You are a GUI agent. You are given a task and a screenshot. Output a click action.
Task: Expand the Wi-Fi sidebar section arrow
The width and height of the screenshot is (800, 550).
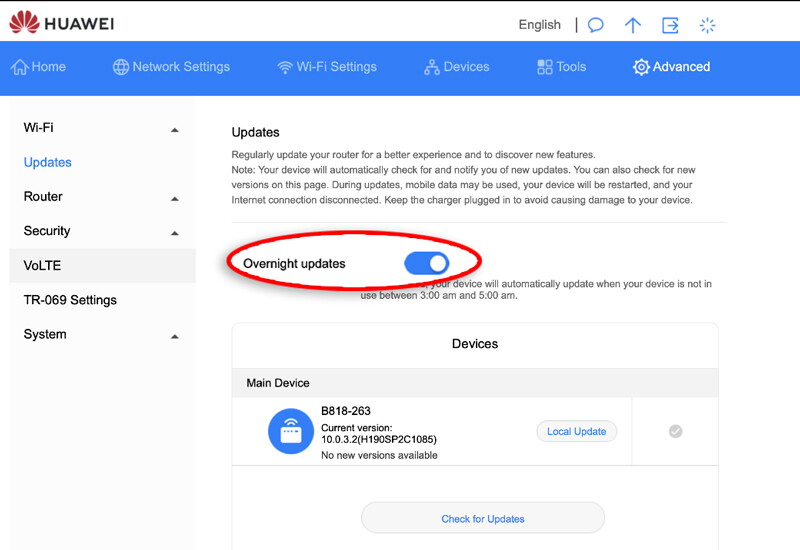[174, 130]
